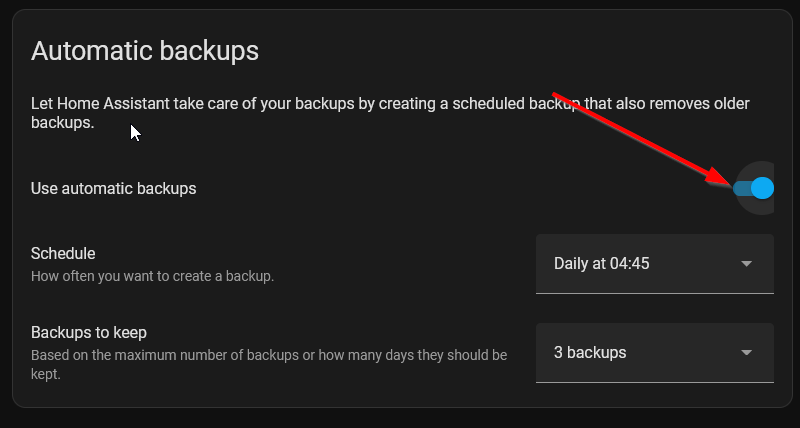Click the Let Home Assistant take care paragraph
The width and height of the screenshot is (800, 428).
(x=390, y=113)
